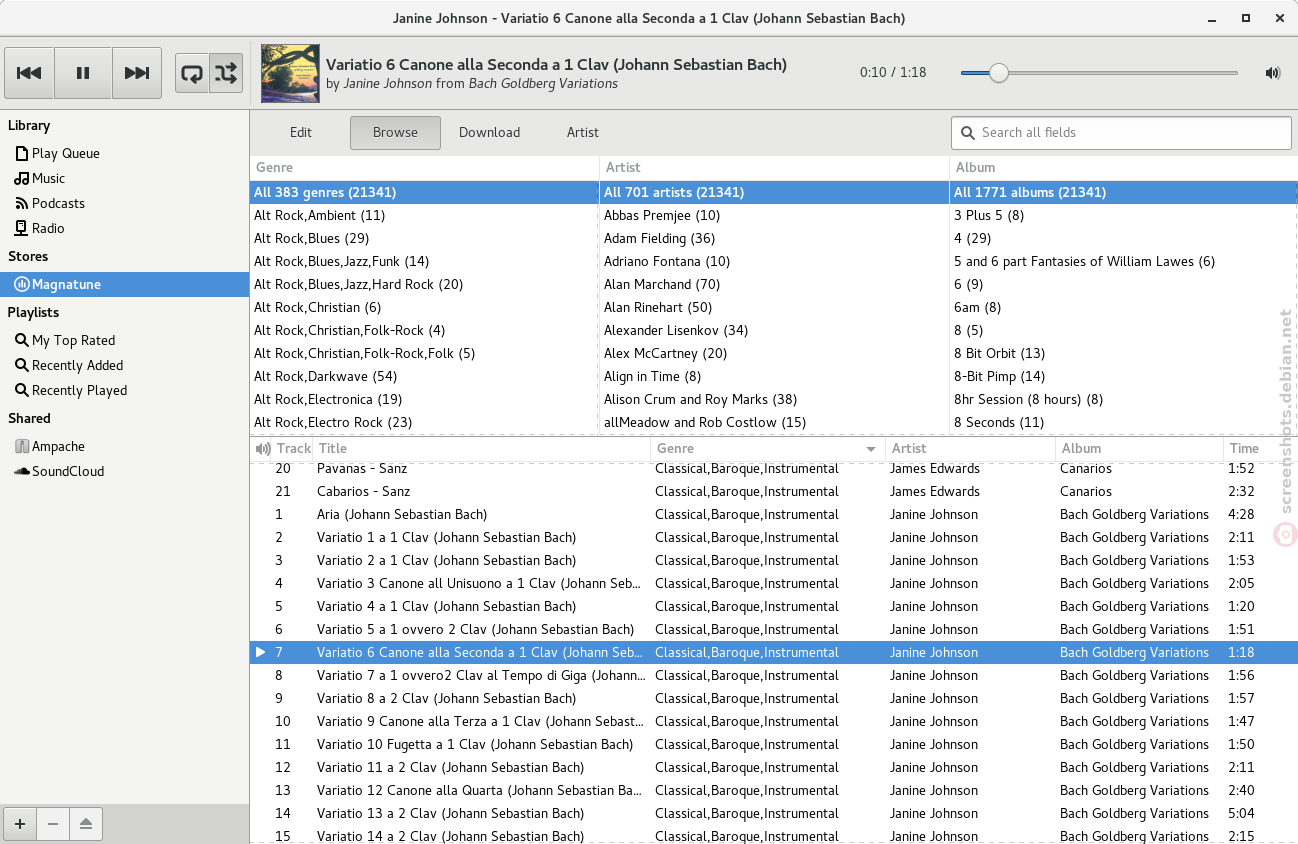Viewport: 1298px width, 844px height.
Task: Select All 1771 albums filter
Action: click(1124, 192)
